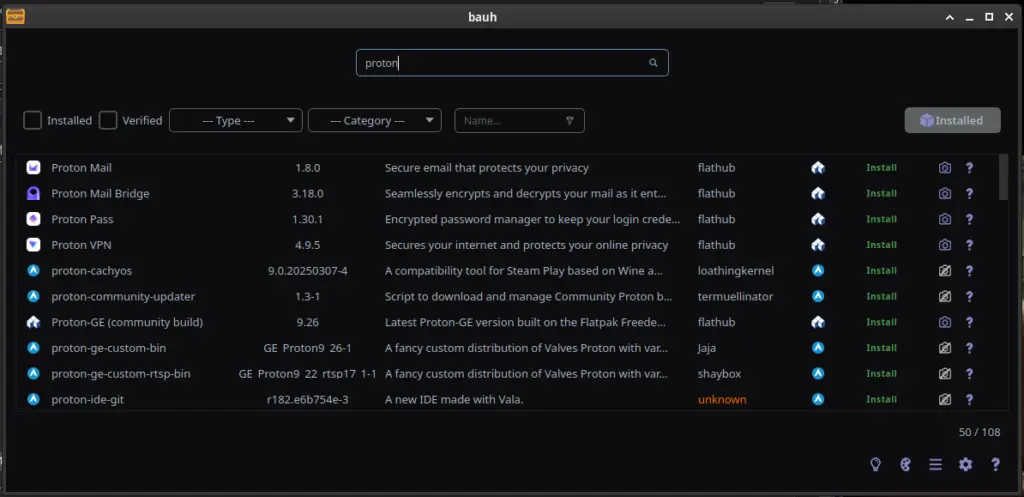Screen dimensions: 1024x497
Task: Open the suggestions lightbulb icon
Action: click(x=876, y=464)
